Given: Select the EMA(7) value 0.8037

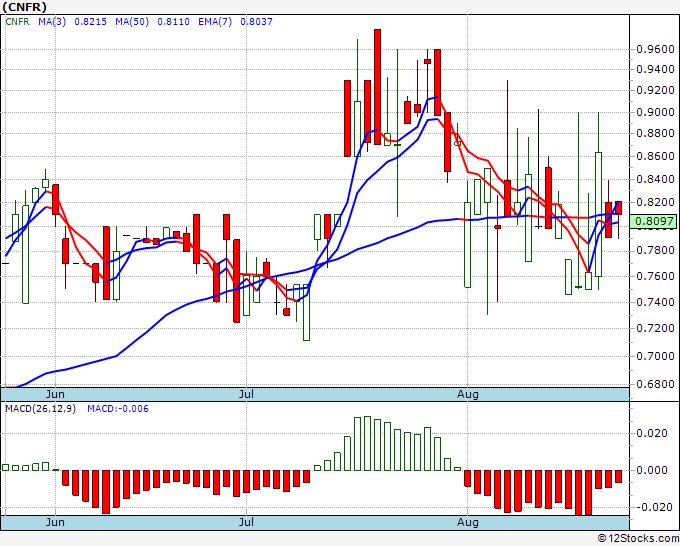Looking at the screenshot, I should (256, 21).
